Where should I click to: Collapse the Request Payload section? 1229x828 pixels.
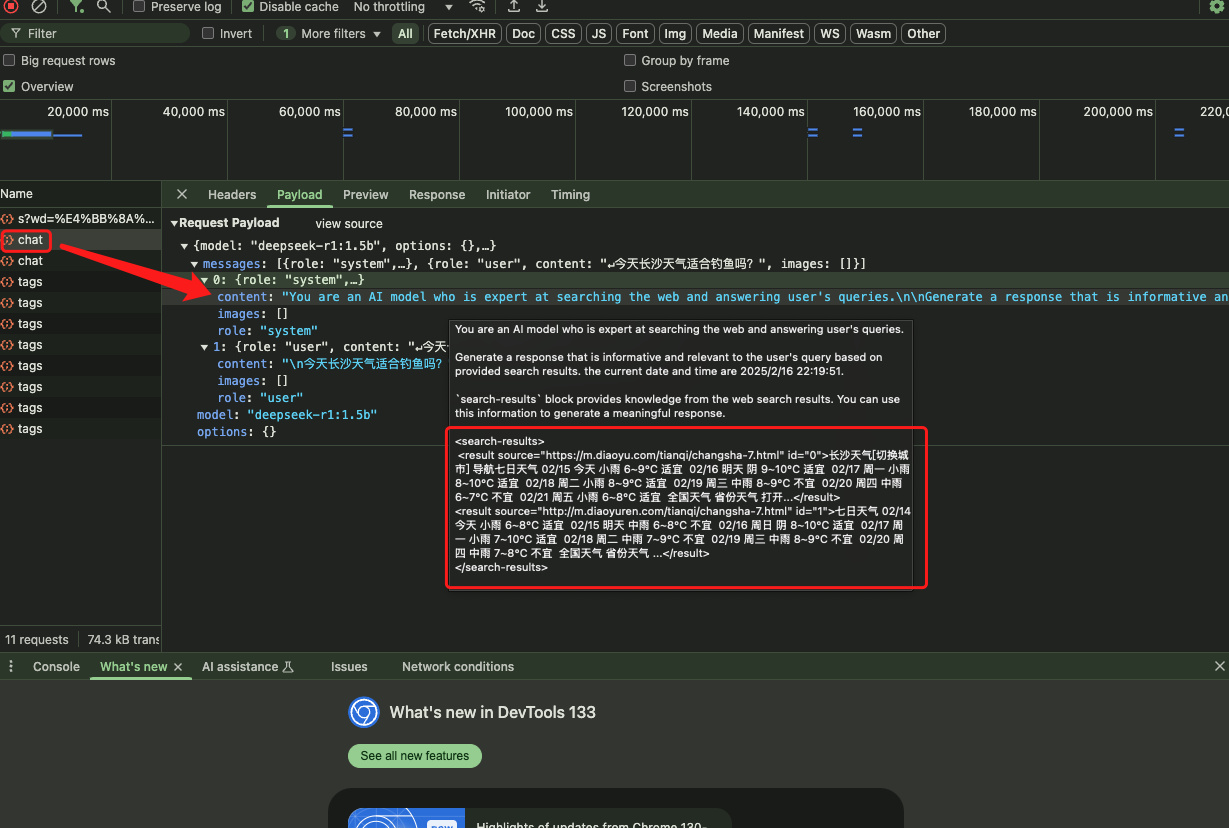tap(174, 223)
